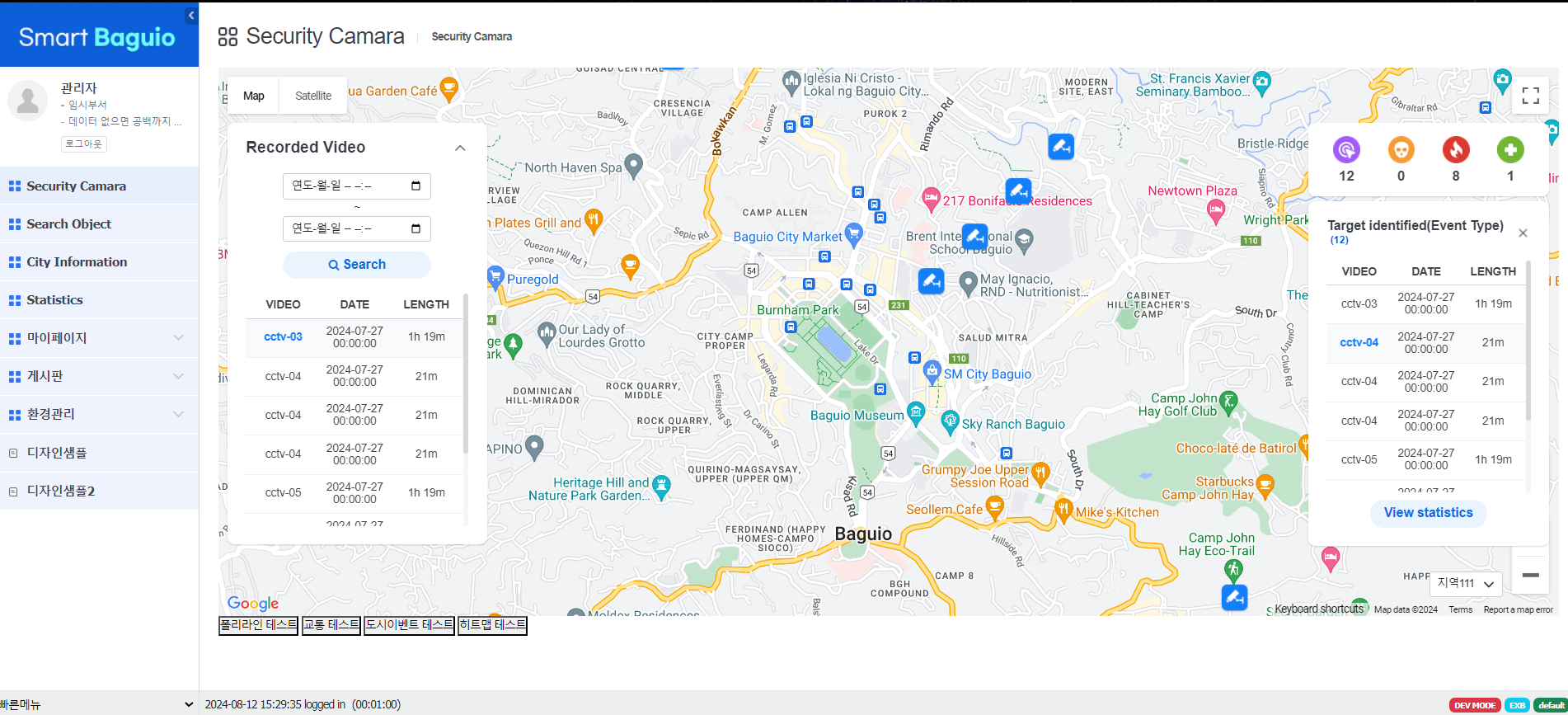The width and height of the screenshot is (1568, 715).
Task: Collapse the Recorded Video panel
Action: (x=460, y=148)
